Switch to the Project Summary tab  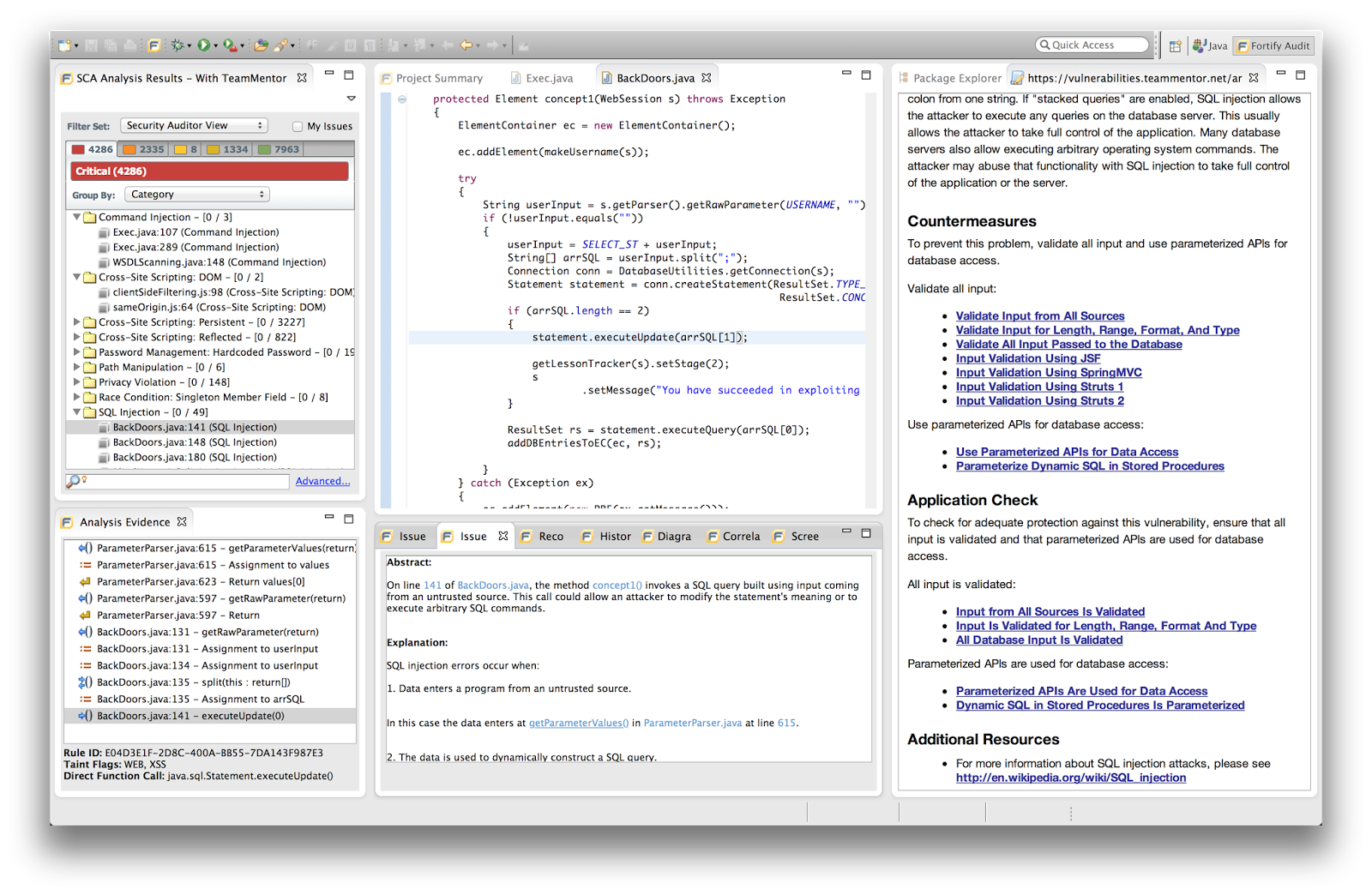click(432, 78)
